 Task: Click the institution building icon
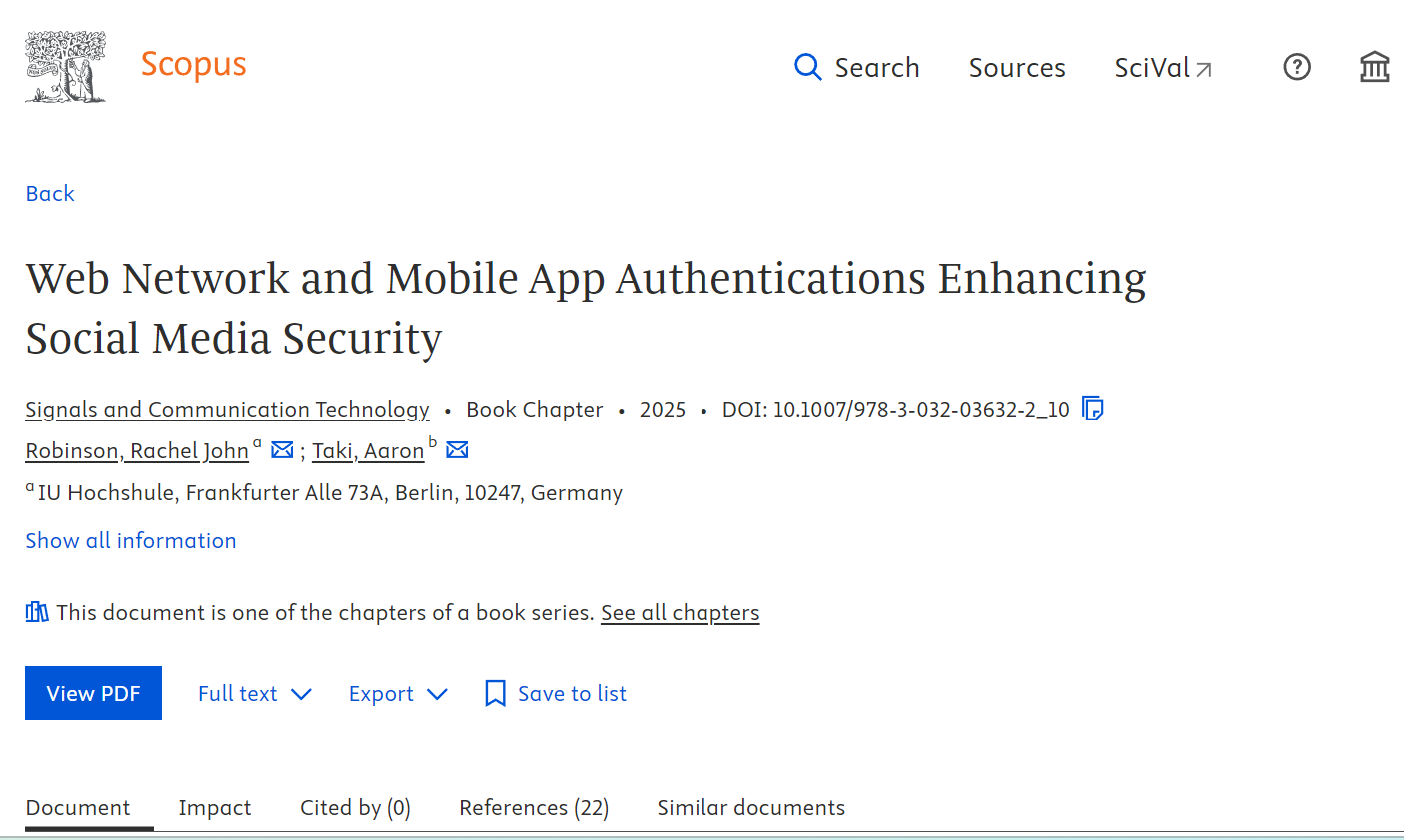tap(1374, 67)
